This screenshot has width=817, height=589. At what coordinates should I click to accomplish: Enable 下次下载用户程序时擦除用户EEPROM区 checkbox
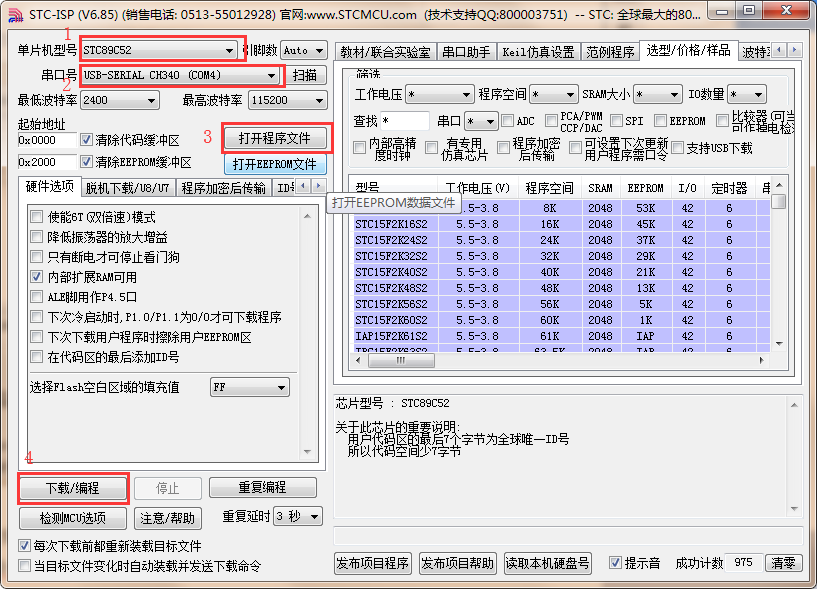click(x=36, y=337)
